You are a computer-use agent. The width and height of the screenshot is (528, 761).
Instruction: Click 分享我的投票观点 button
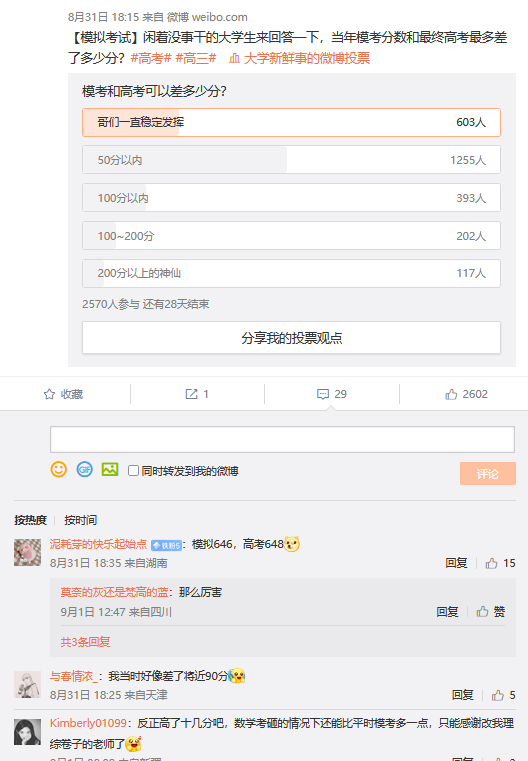click(x=291, y=338)
